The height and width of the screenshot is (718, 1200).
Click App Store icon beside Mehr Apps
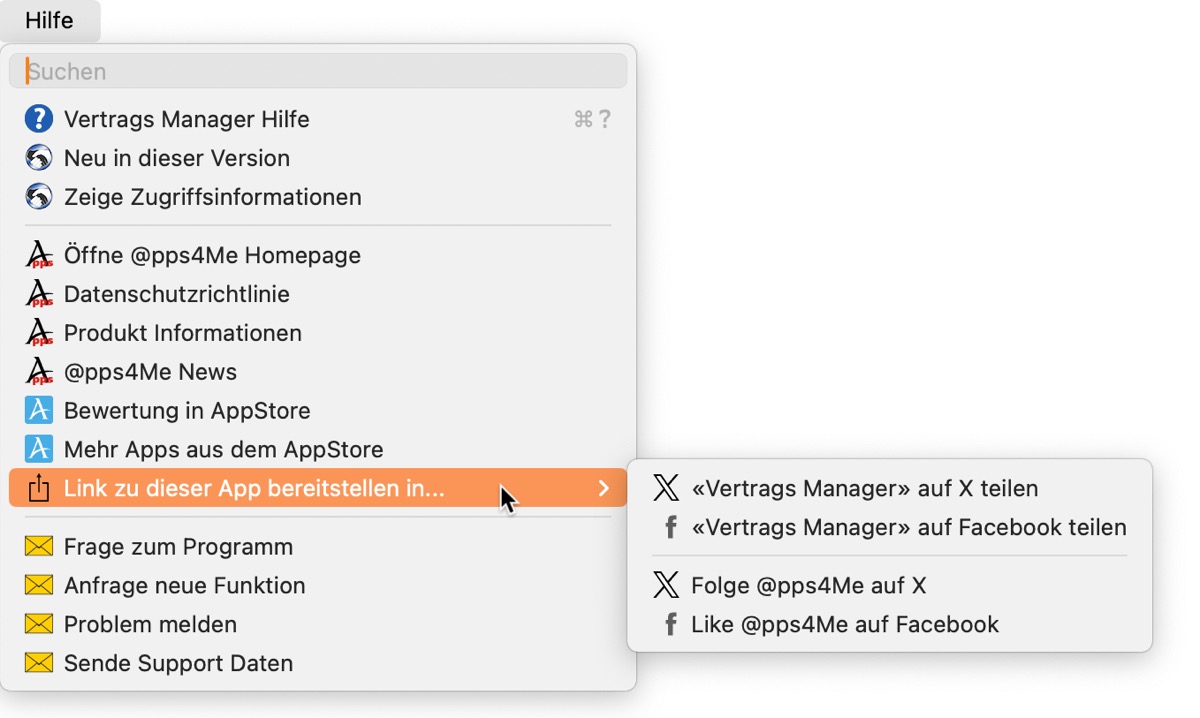(38, 450)
